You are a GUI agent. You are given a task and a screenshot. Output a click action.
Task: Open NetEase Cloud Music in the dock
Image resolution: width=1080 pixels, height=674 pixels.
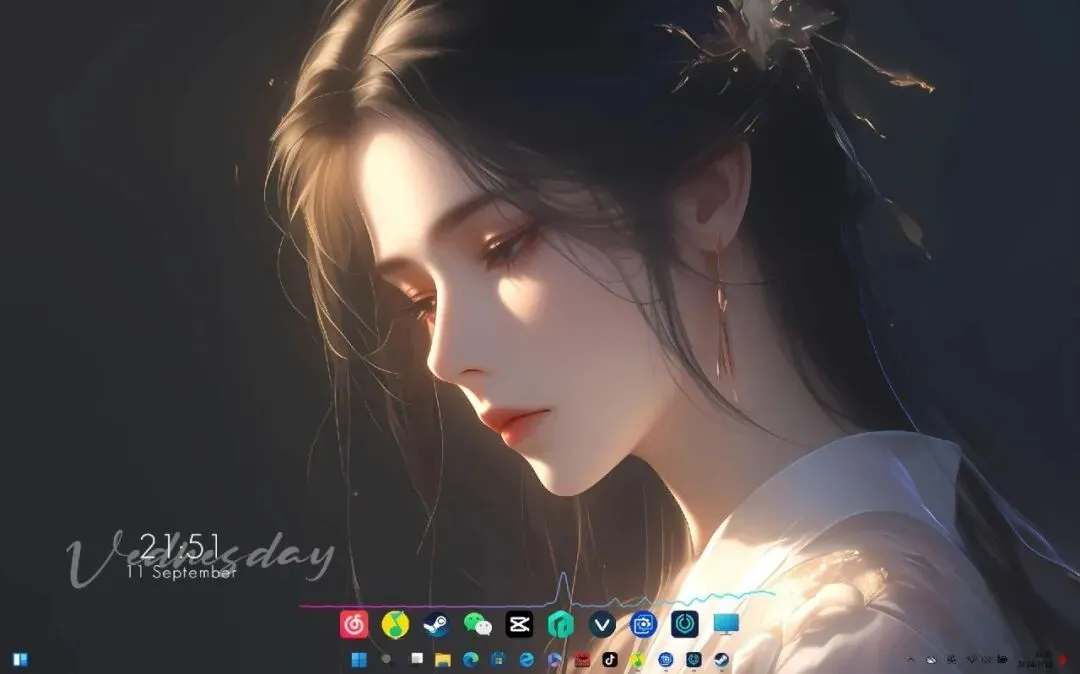353,624
